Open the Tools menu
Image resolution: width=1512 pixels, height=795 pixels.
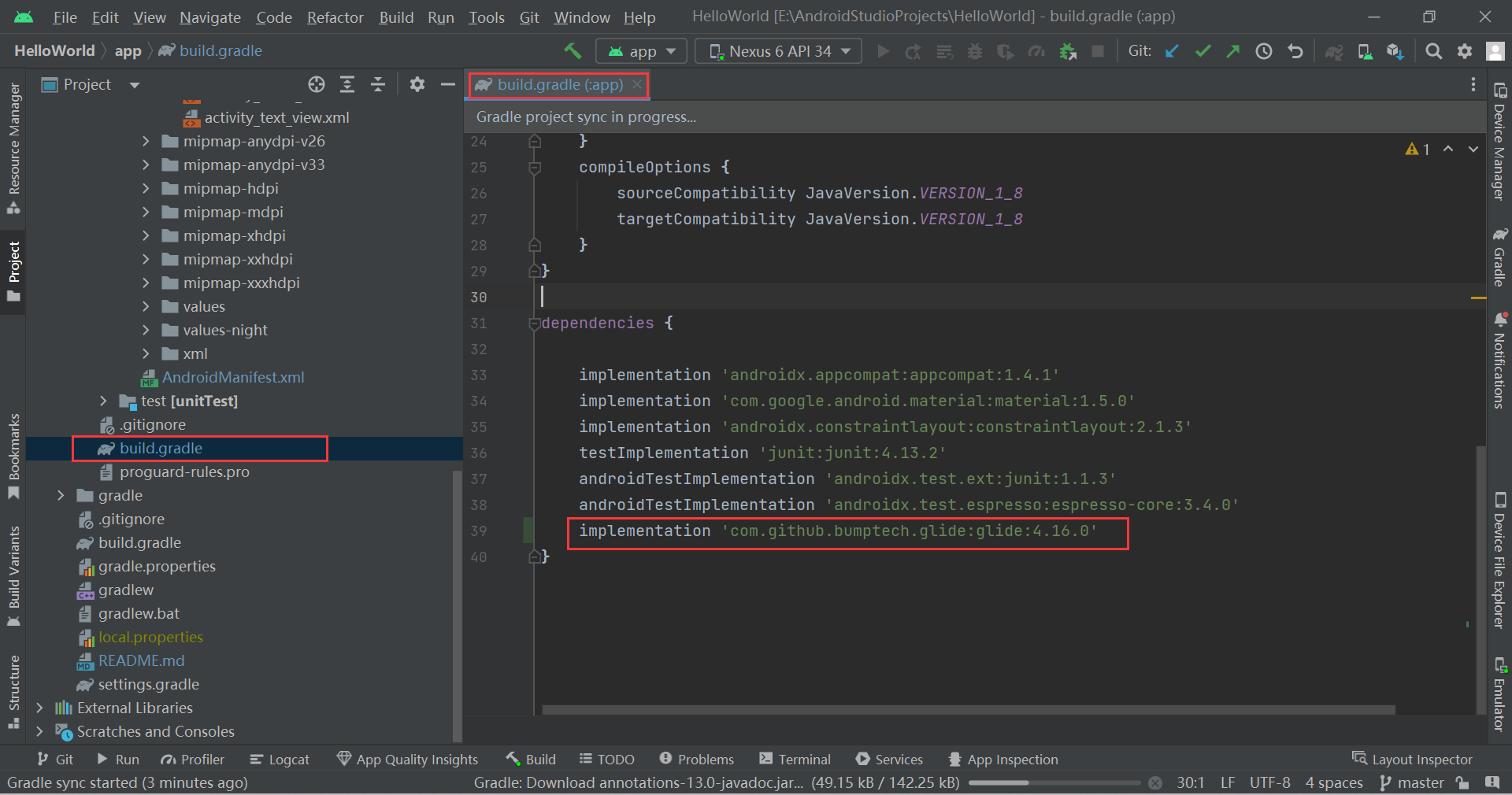point(487,17)
